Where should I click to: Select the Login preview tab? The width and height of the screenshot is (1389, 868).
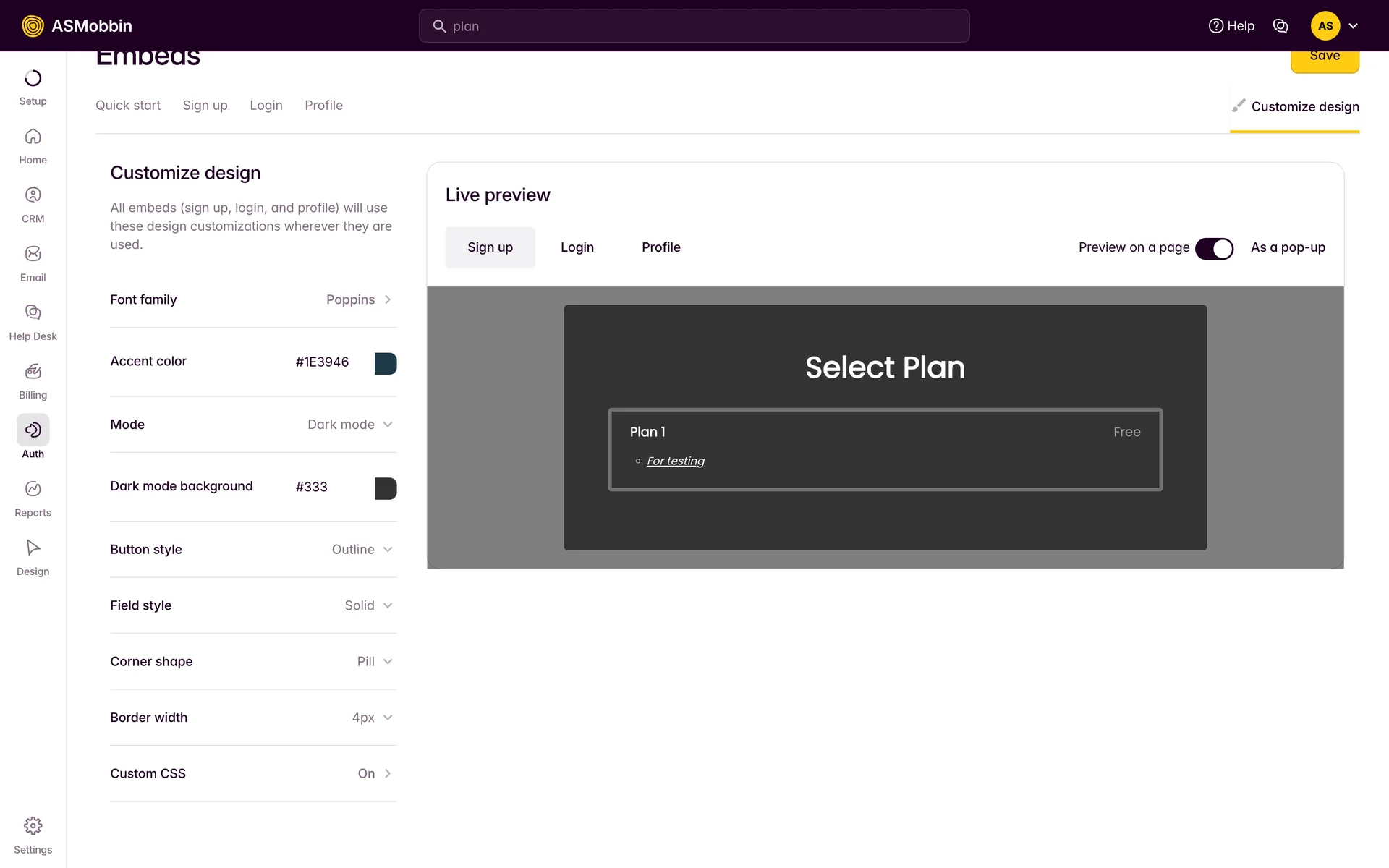(577, 247)
